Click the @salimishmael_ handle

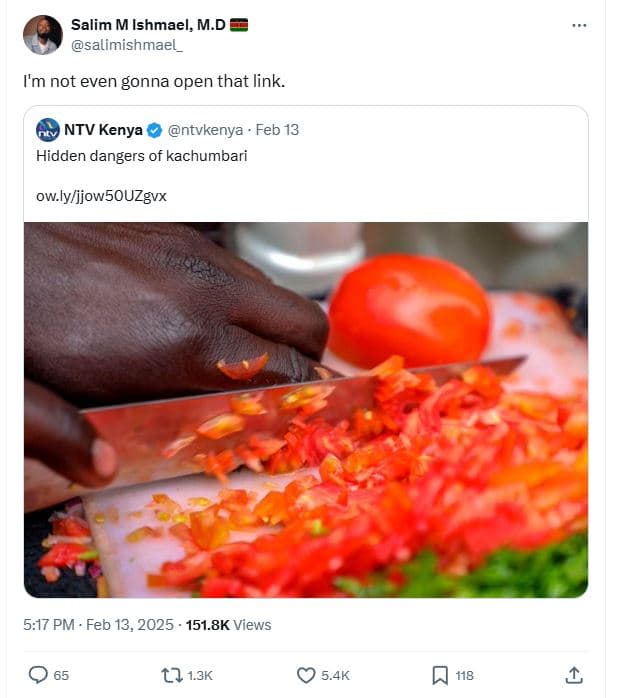coord(127,45)
